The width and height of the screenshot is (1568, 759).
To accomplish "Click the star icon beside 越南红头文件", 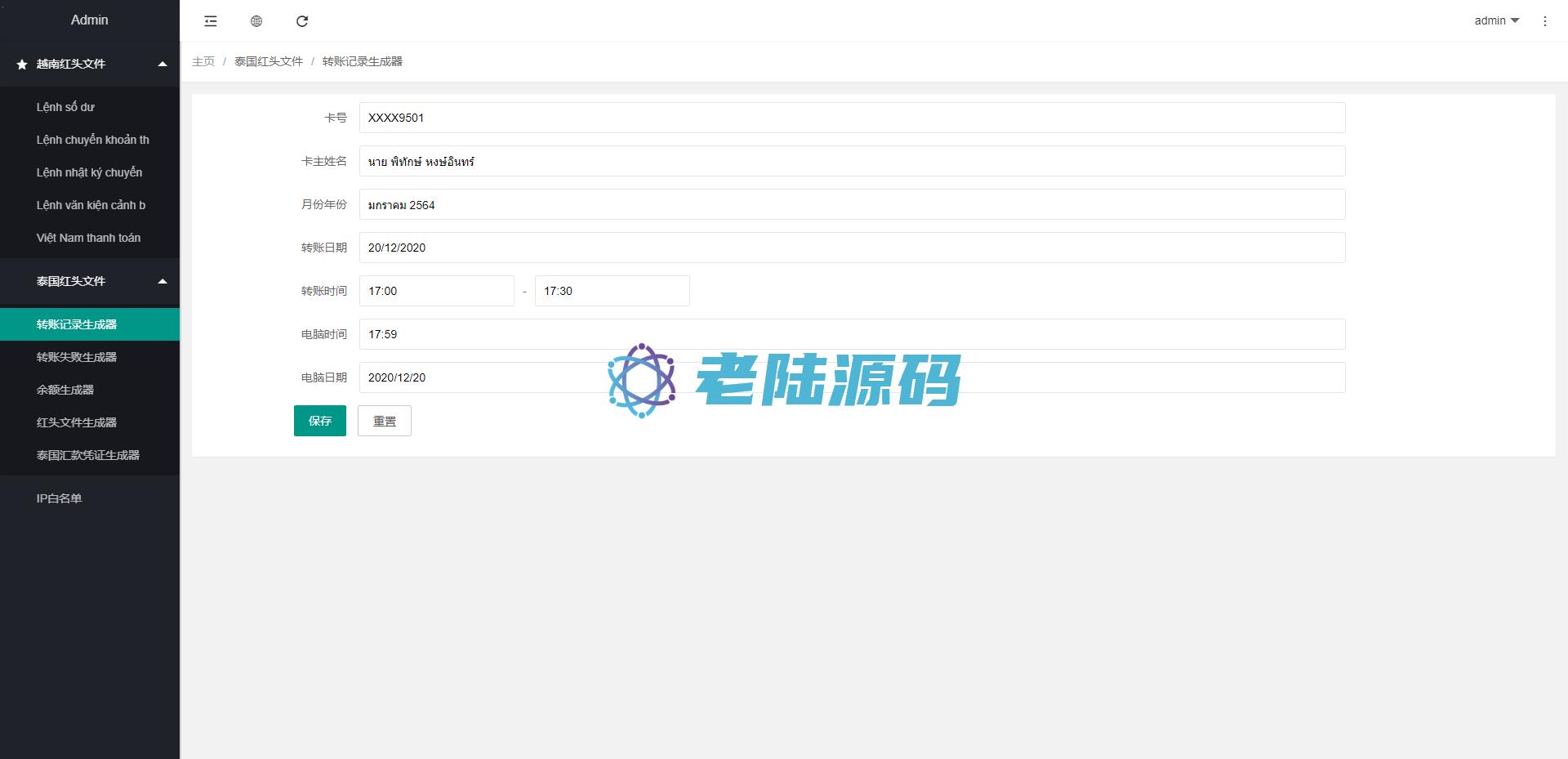I will pyautogui.click(x=22, y=65).
